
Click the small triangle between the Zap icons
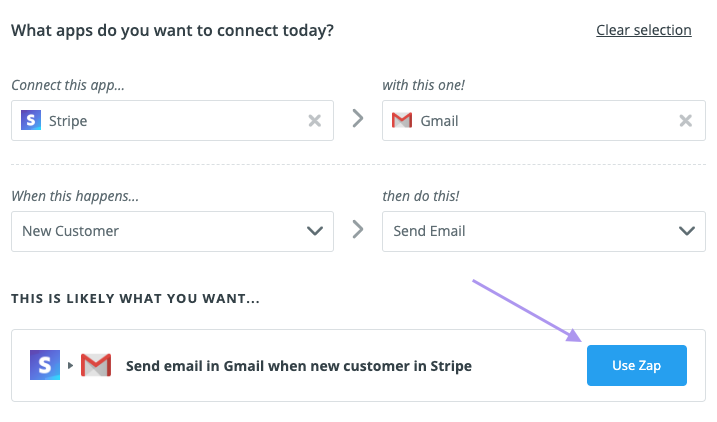(70, 365)
